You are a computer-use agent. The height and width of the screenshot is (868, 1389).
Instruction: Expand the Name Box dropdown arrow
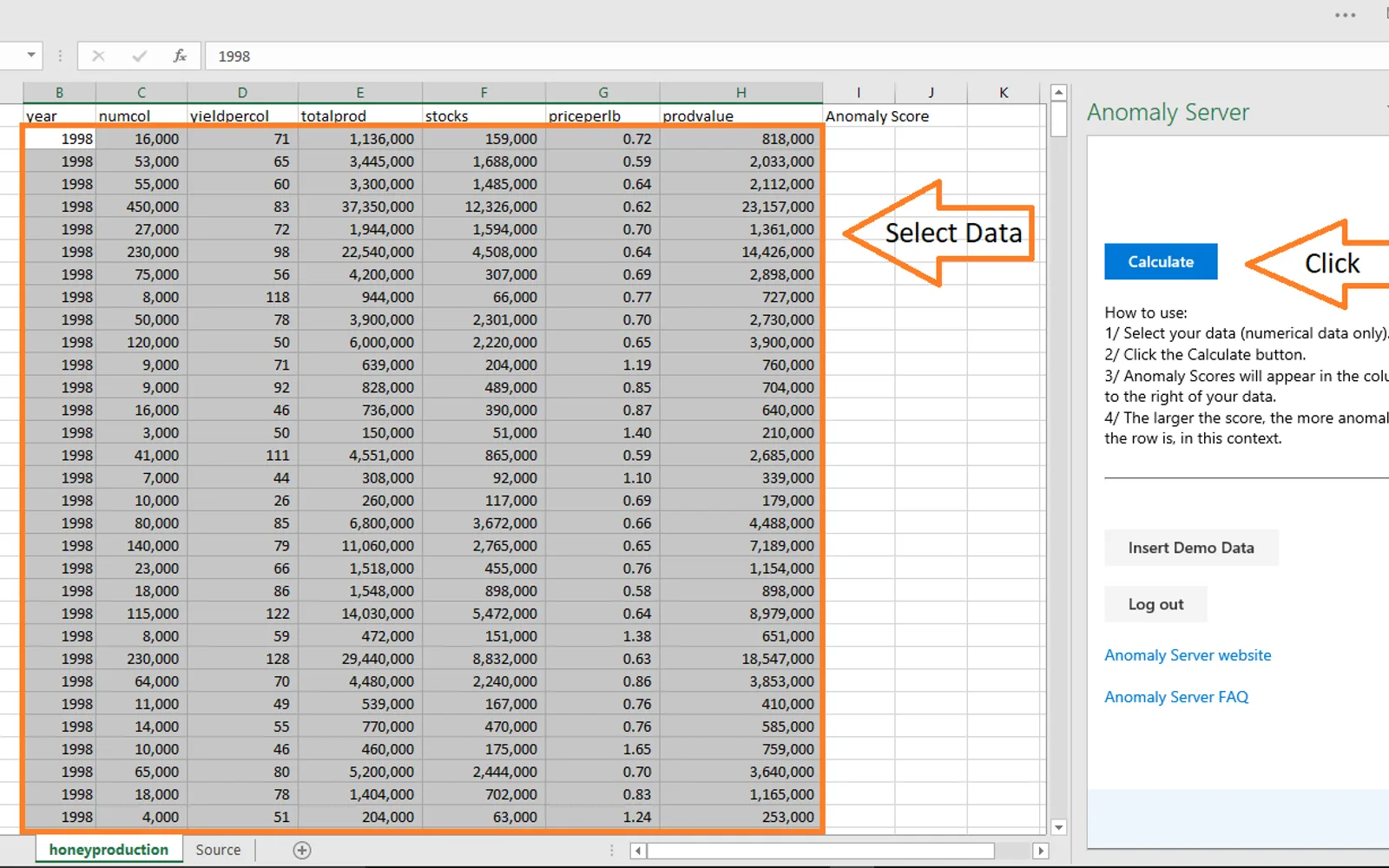pos(31,56)
